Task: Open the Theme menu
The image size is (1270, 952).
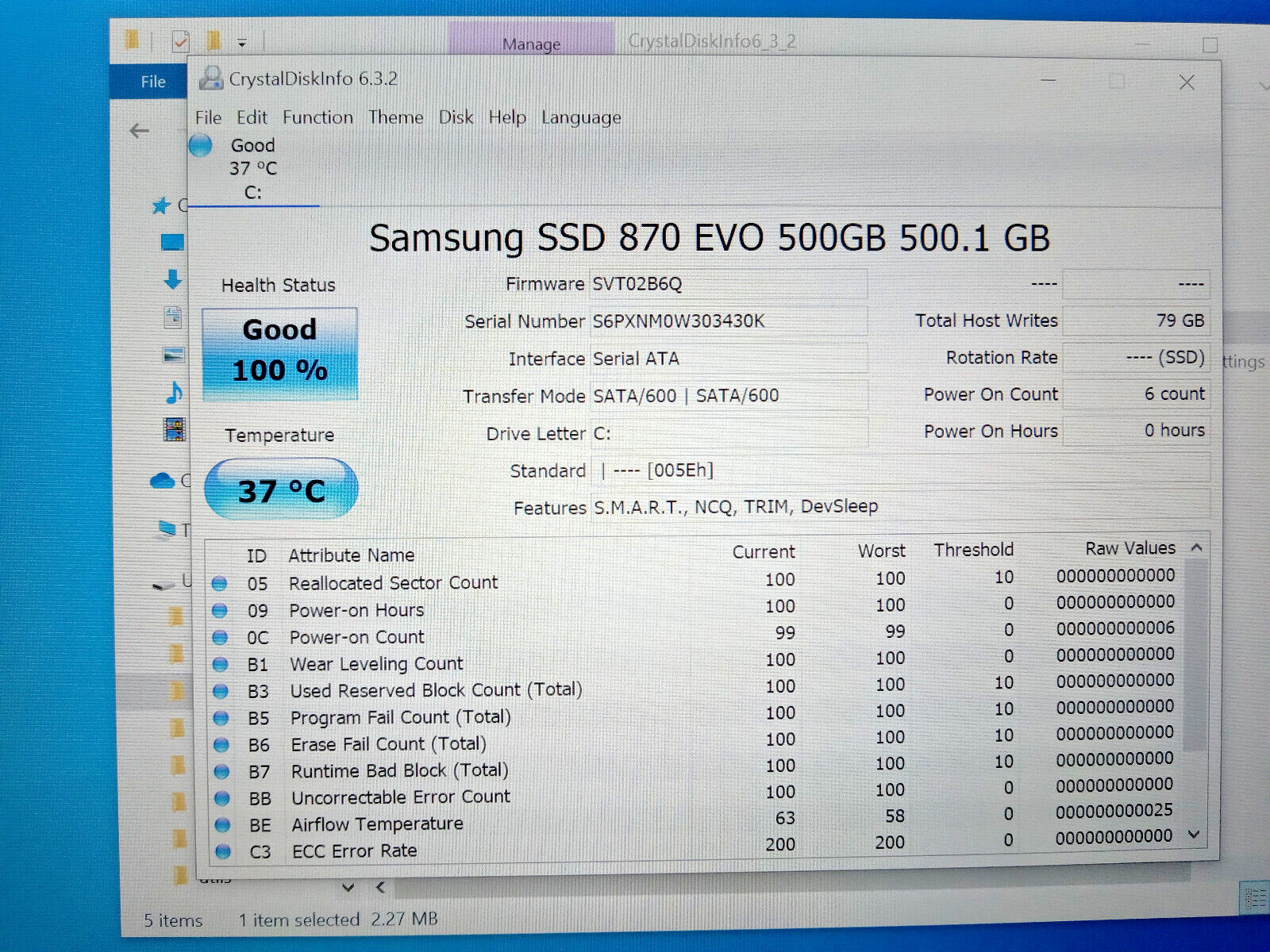Action: (x=395, y=117)
